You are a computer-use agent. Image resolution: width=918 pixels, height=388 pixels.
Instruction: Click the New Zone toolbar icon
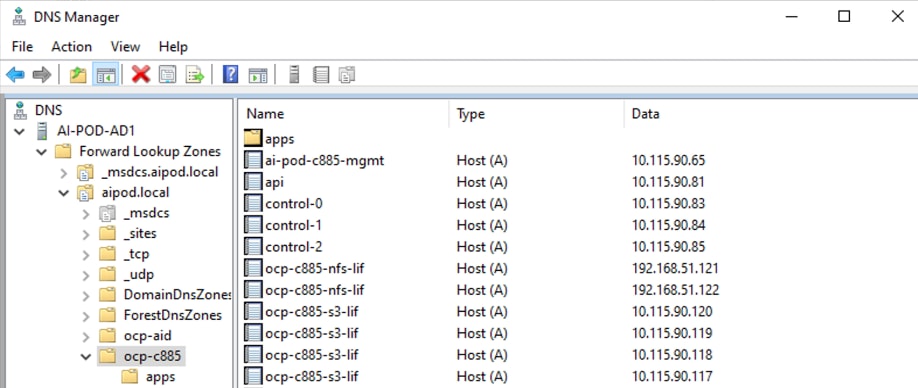pyautogui.click(x=347, y=75)
